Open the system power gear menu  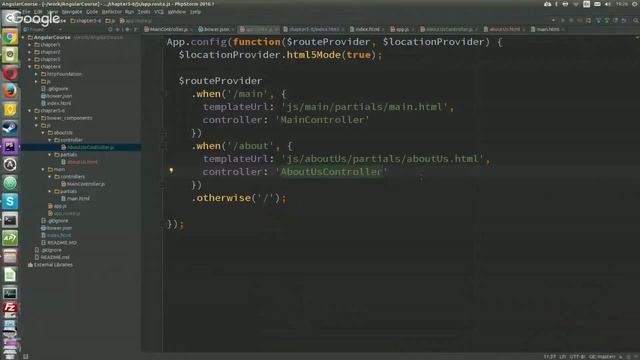click(635, 4)
